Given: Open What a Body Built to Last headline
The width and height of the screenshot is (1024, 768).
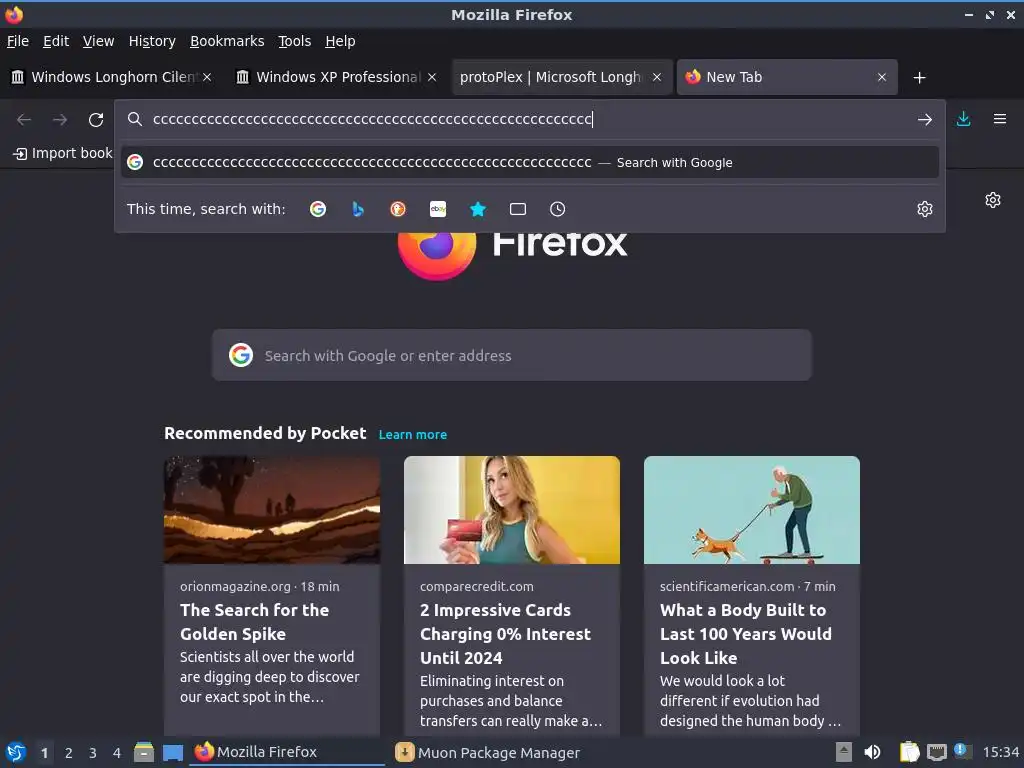Looking at the screenshot, I should click(x=746, y=633).
